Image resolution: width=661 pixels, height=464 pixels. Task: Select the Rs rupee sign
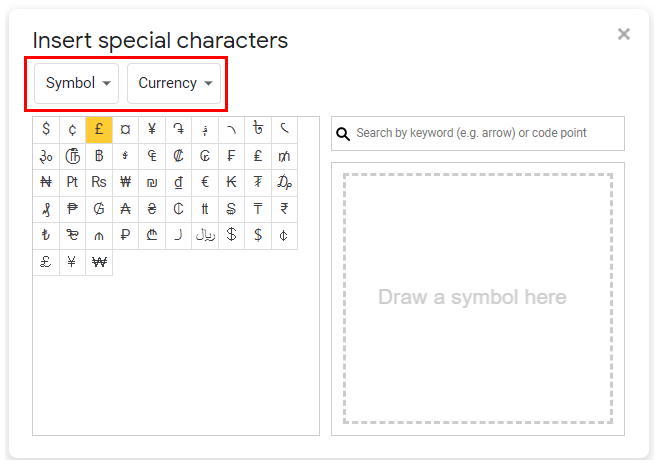[x=99, y=182]
